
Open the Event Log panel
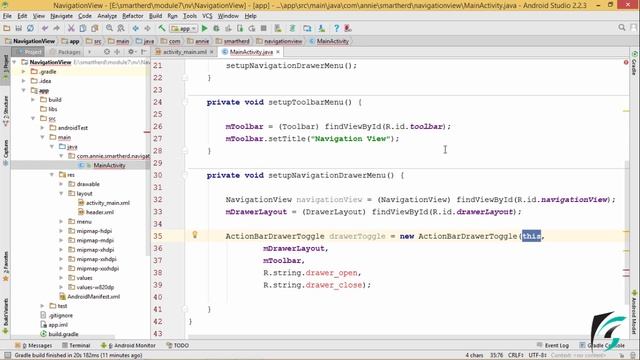coord(553,345)
